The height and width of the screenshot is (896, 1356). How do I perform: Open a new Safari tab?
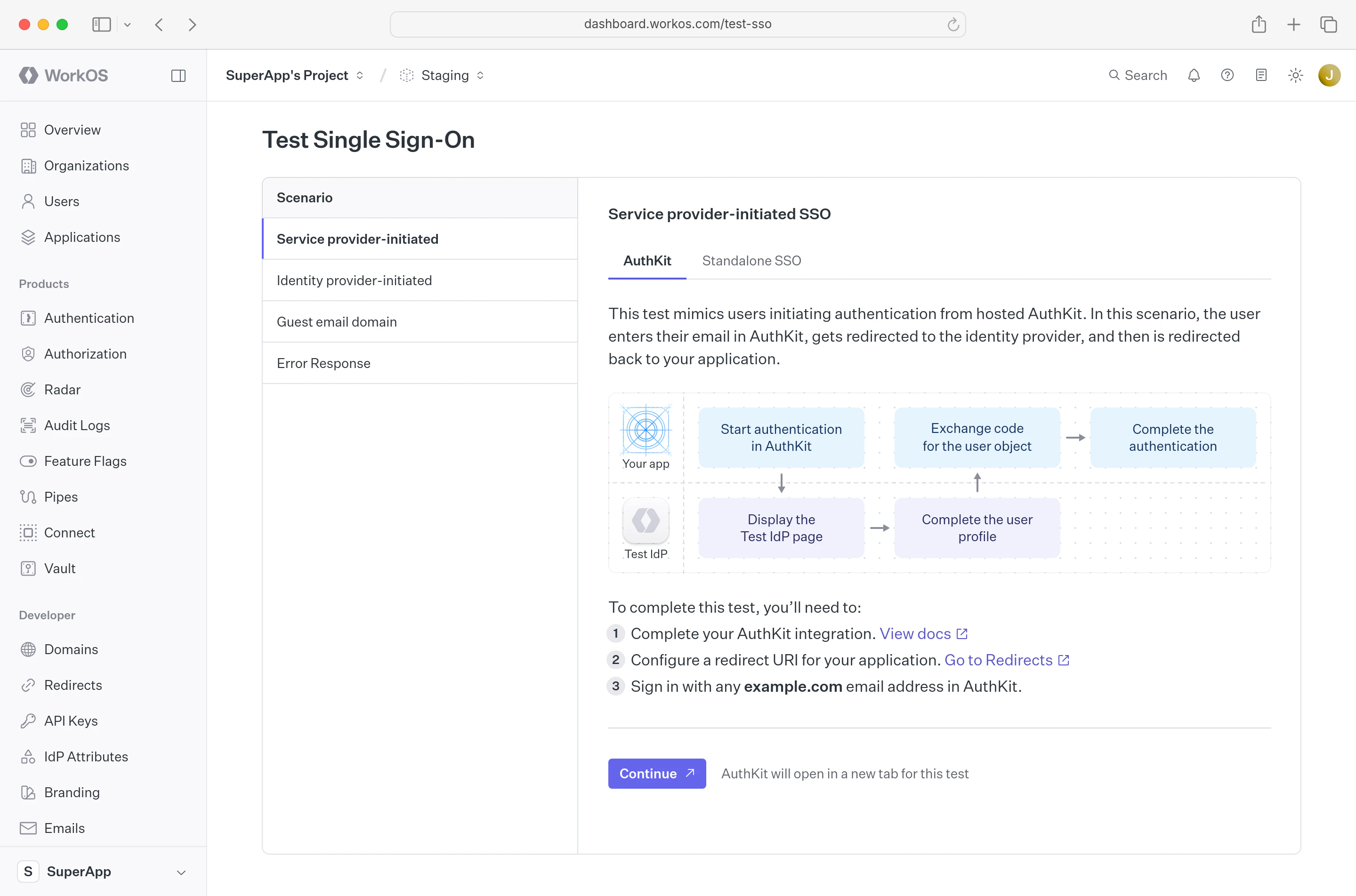click(1294, 24)
